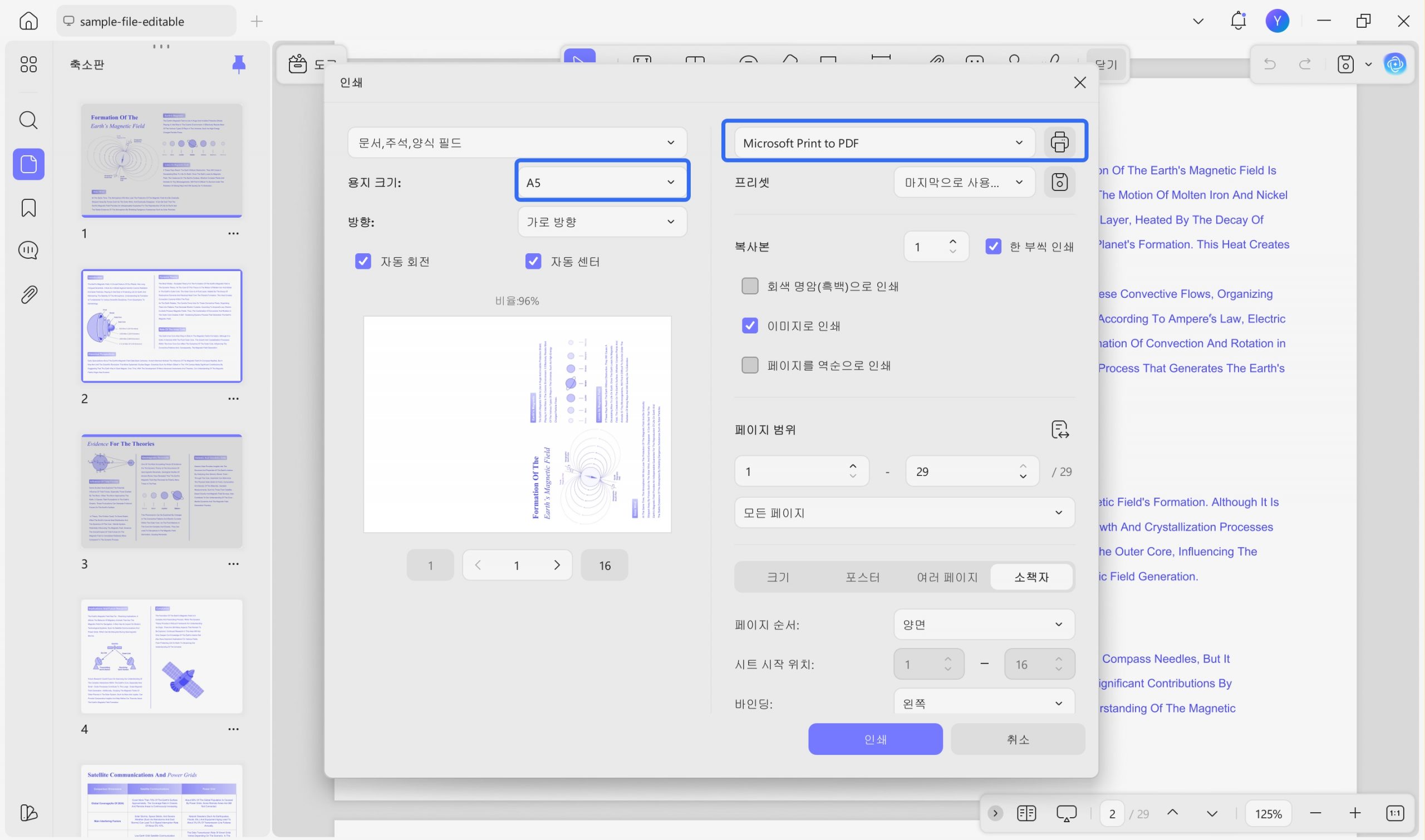
Task: Expand the 용지 크기 A5 dropdown
Action: (x=602, y=182)
